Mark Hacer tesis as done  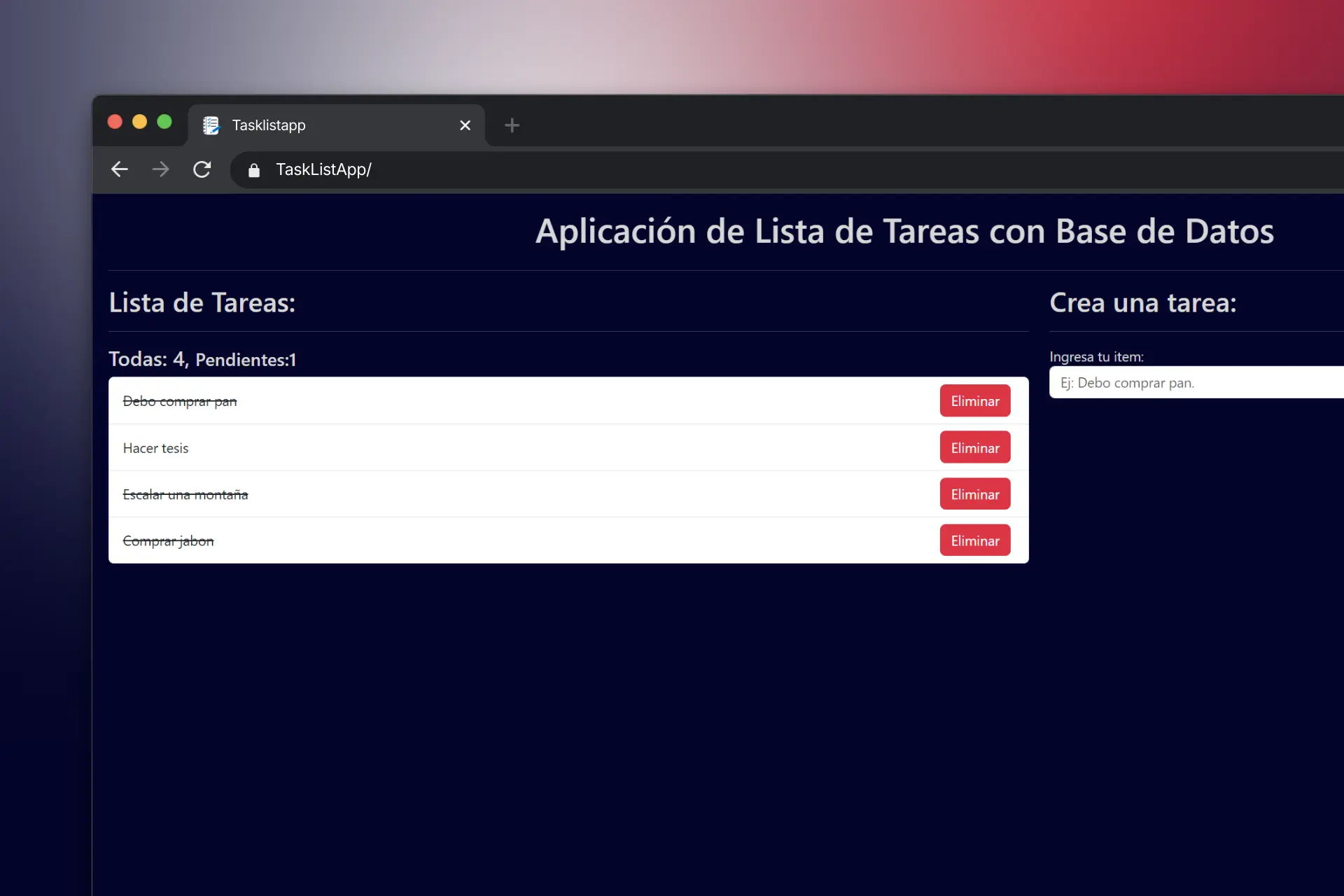click(155, 448)
